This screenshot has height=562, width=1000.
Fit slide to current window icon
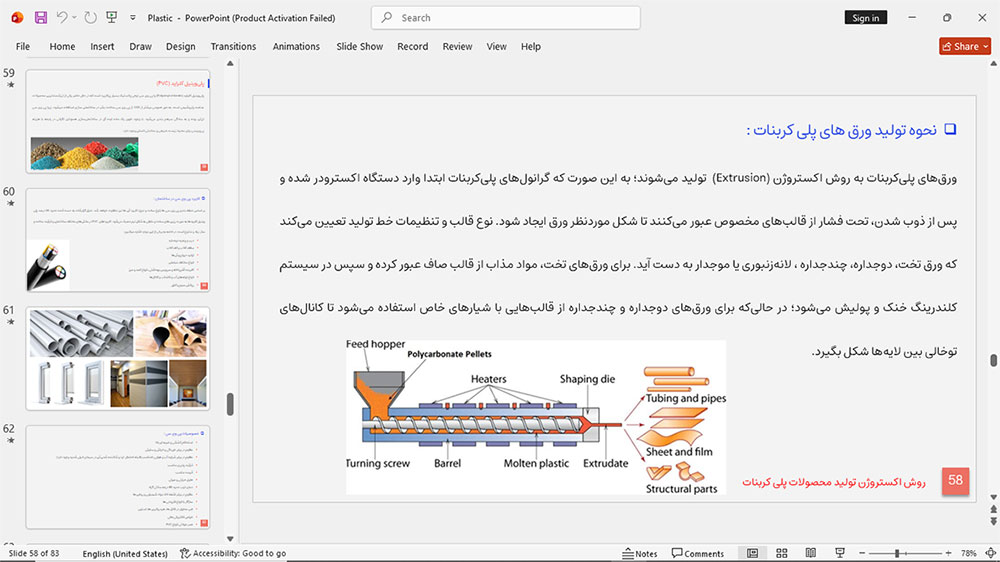[x=990, y=553]
